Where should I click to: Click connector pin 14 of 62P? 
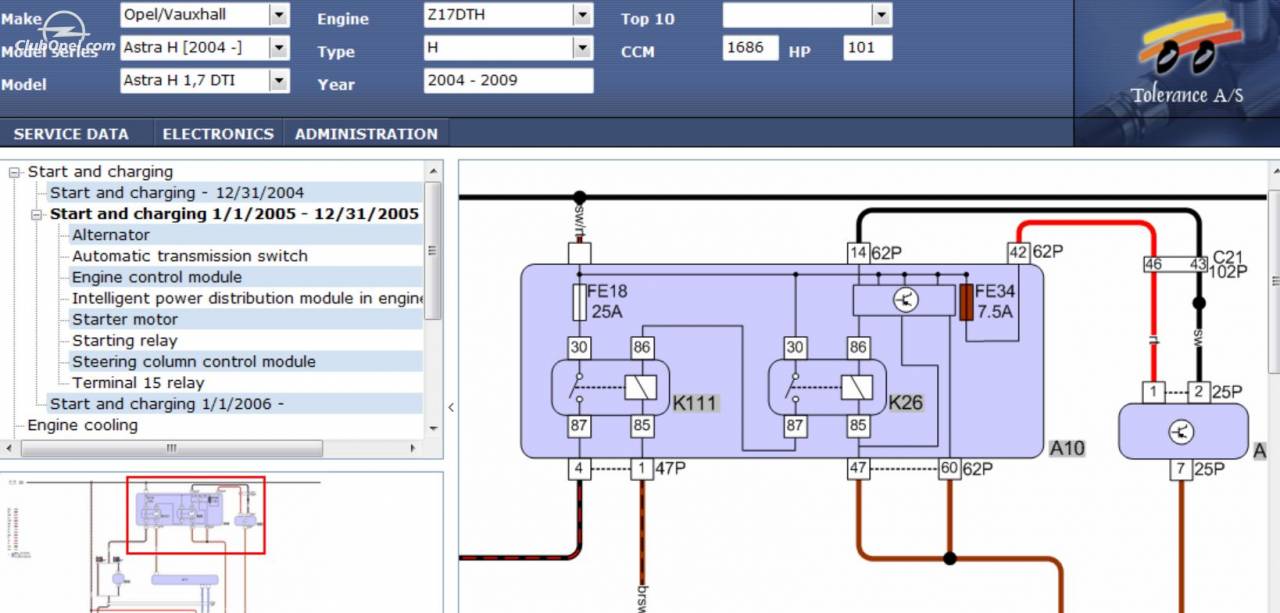click(857, 253)
